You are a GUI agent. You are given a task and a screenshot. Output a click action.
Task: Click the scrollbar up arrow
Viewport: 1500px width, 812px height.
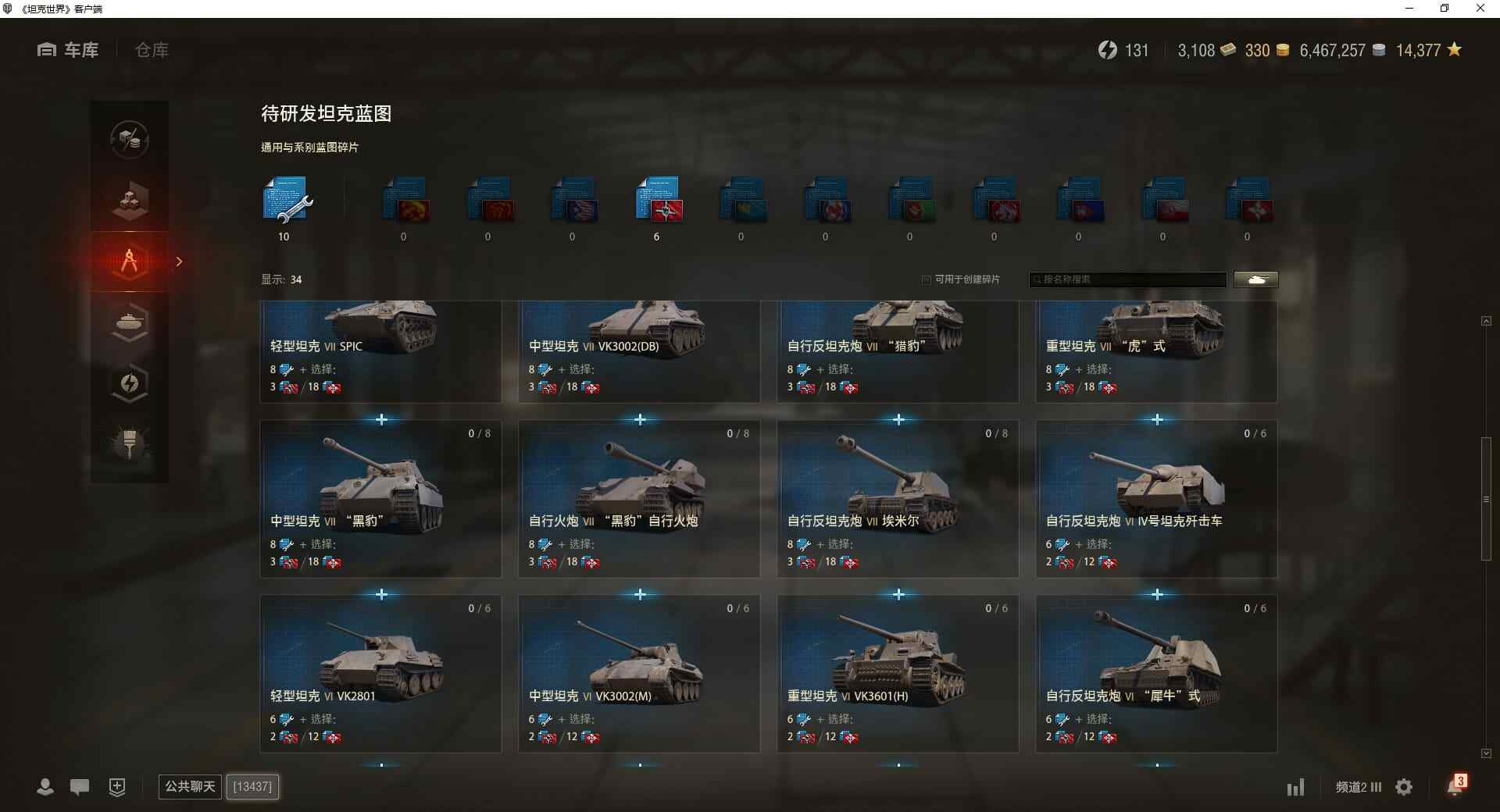[1486, 321]
